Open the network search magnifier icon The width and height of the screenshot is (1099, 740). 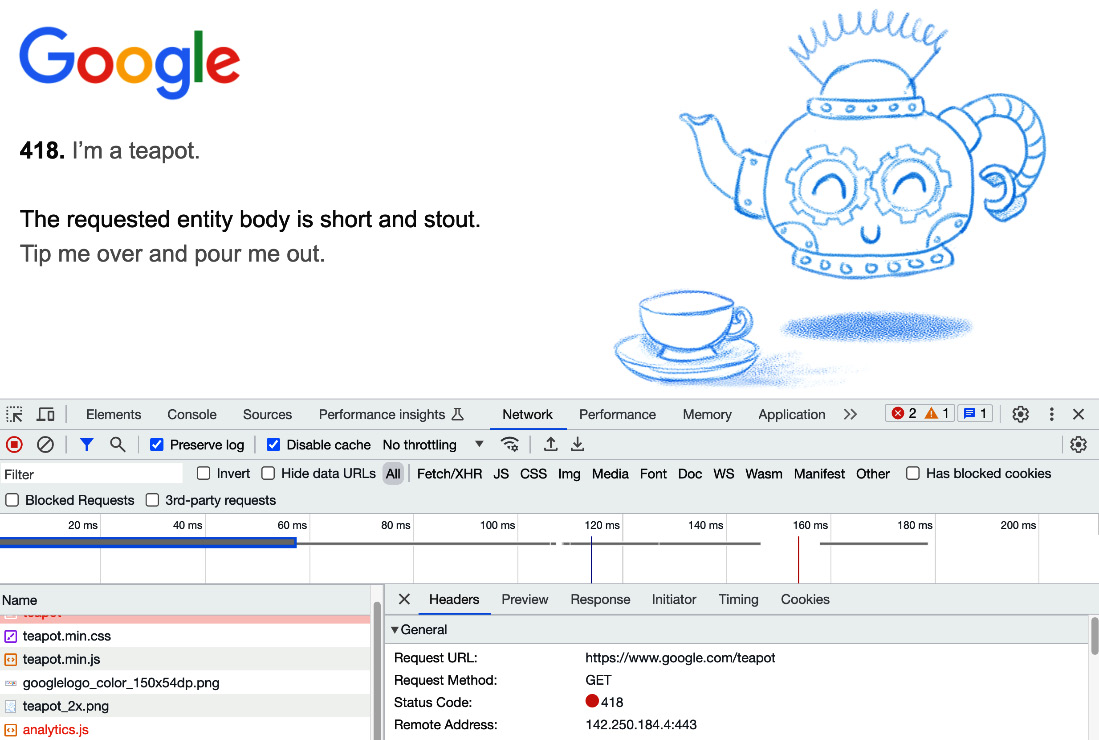pos(118,444)
